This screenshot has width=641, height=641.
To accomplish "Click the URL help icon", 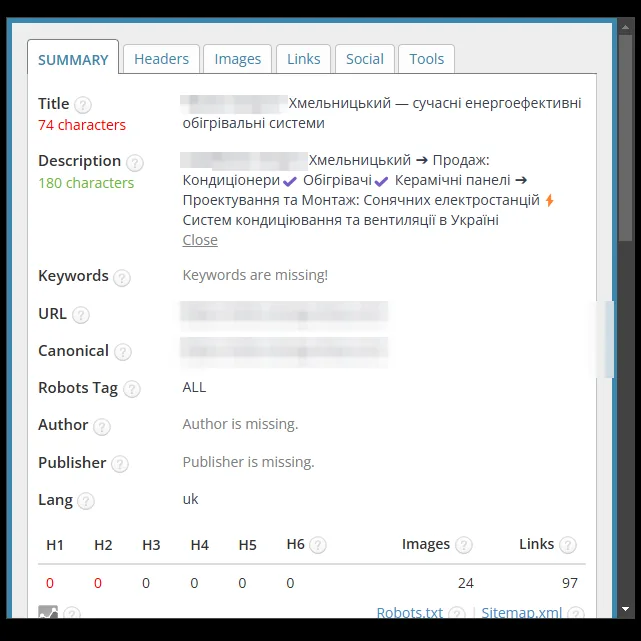I will [x=81, y=315].
